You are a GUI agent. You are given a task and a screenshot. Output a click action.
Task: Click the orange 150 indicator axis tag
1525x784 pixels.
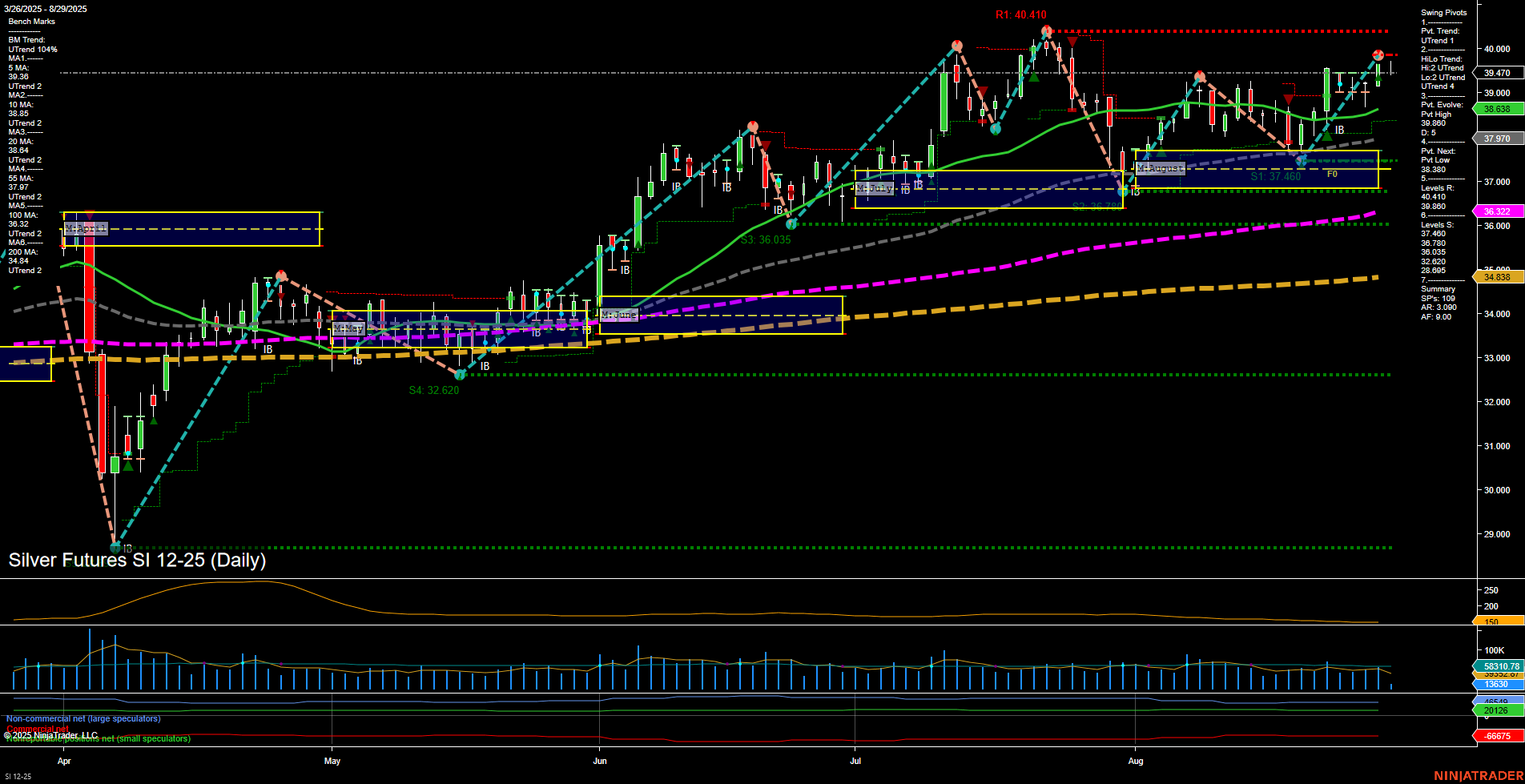click(x=1497, y=621)
